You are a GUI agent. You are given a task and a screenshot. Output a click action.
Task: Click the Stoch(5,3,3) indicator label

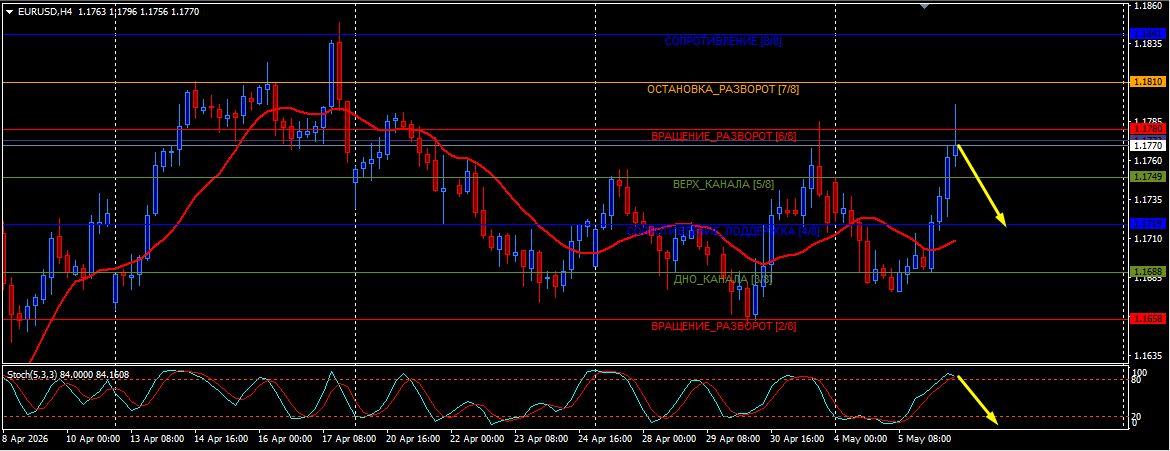point(30,373)
